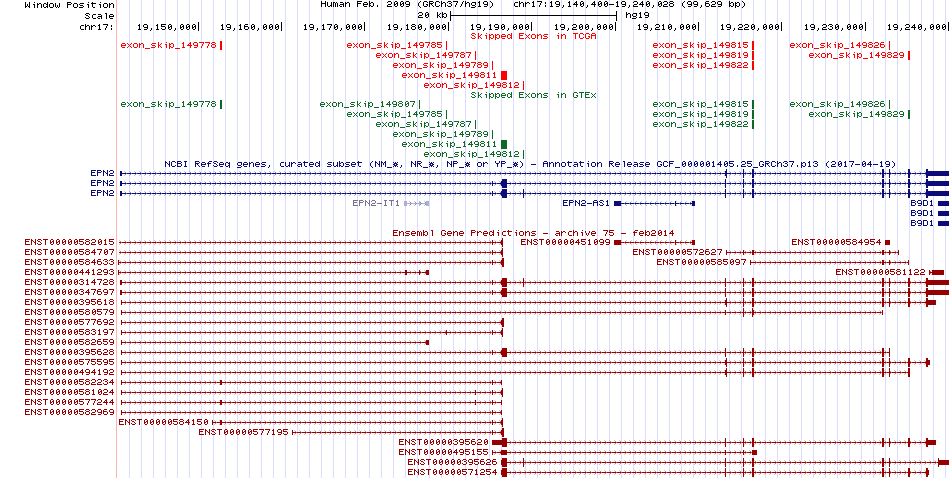Viewport: 950px width, 478px height.
Task: Open the Ensembl Gene Predictions track title
Action: tap(533, 233)
